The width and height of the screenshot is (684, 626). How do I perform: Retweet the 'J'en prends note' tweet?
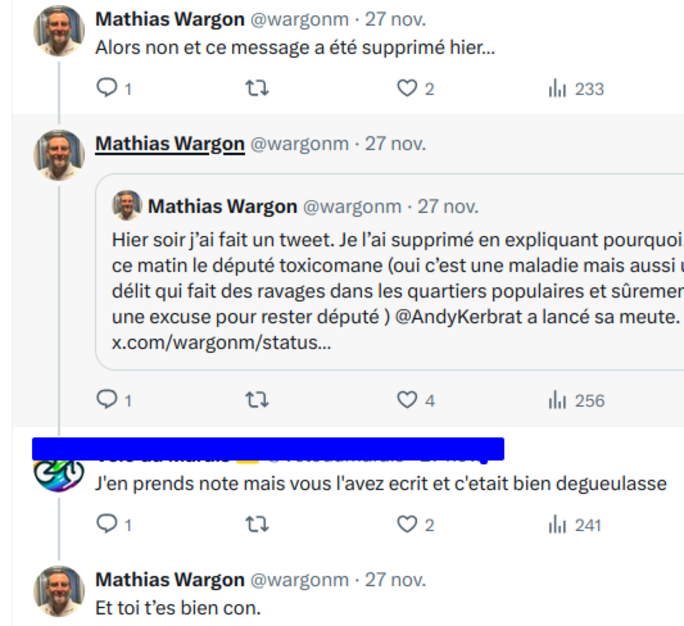[257, 524]
